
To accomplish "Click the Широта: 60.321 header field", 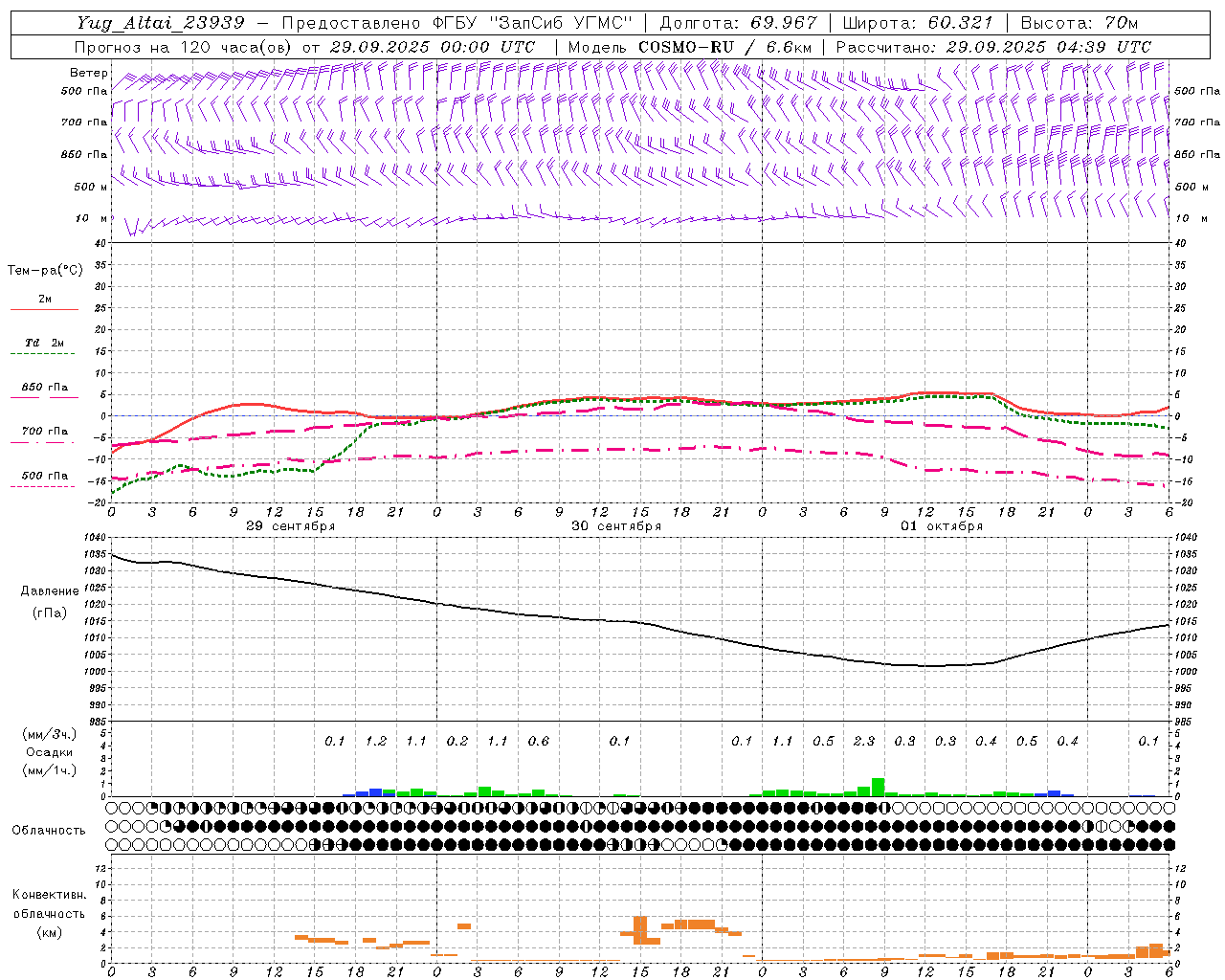I will 918,23.
